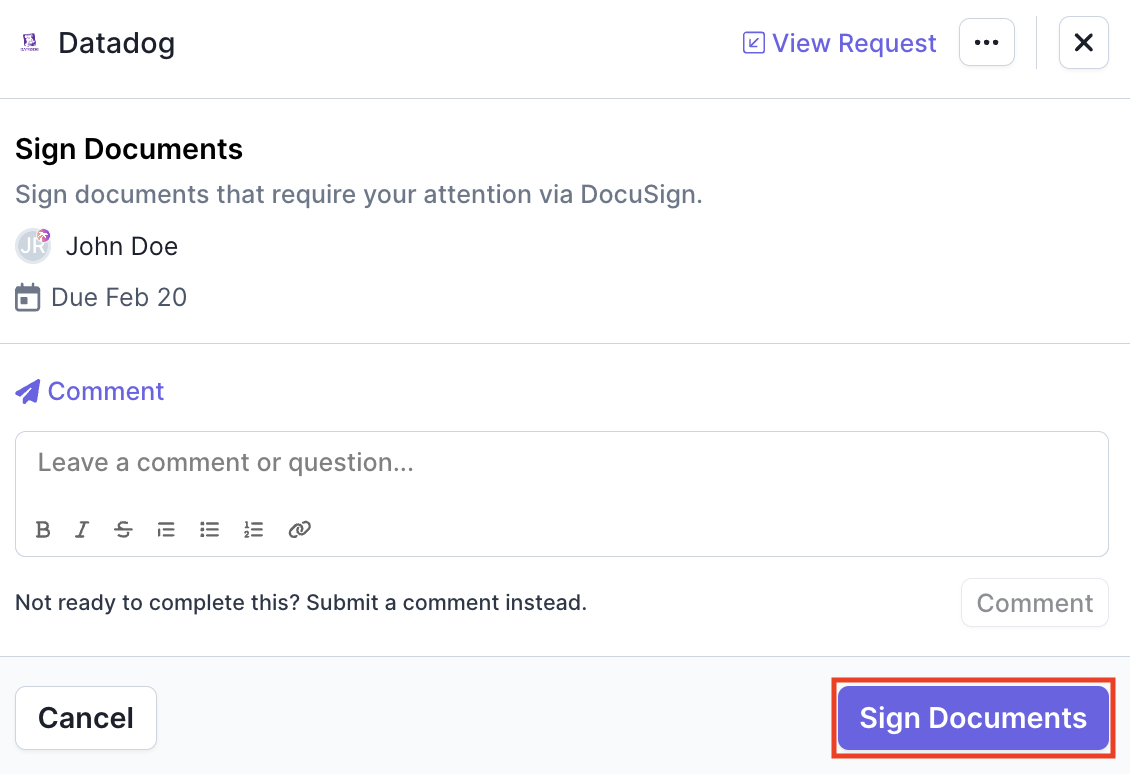
Task: Click the Sign Documents button
Action: tap(973, 718)
